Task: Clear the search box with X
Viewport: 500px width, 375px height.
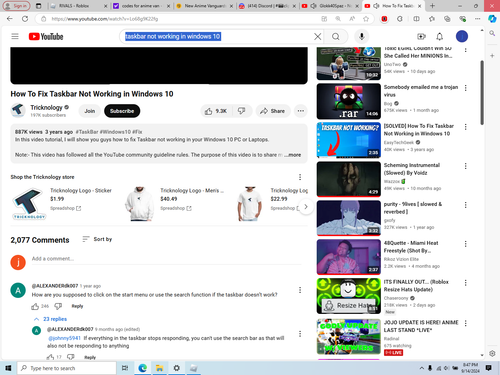Action: [x=318, y=36]
